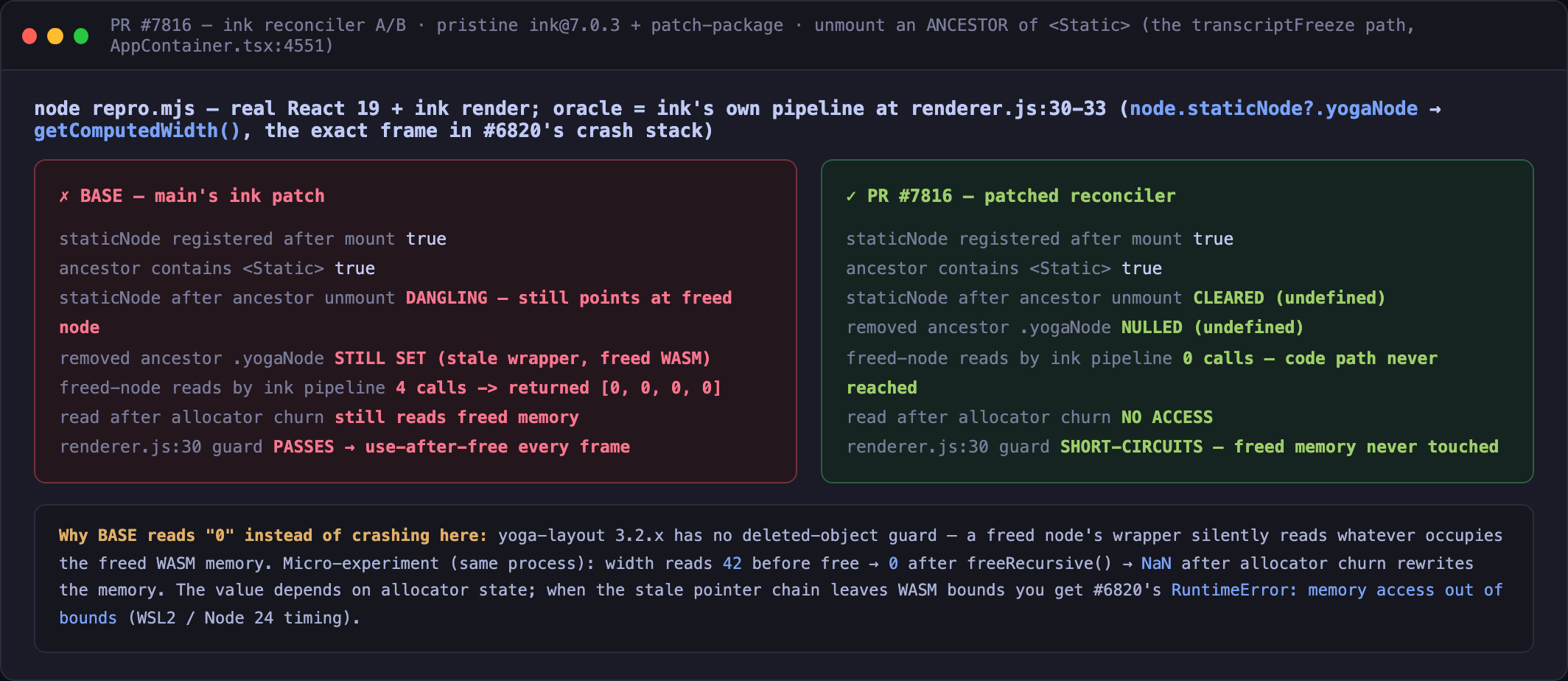Click 'SHORT-CIRCUITS — freed memory never touched' value
This screenshot has width=1568, height=681.
pyautogui.click(x=1279, y=447)
